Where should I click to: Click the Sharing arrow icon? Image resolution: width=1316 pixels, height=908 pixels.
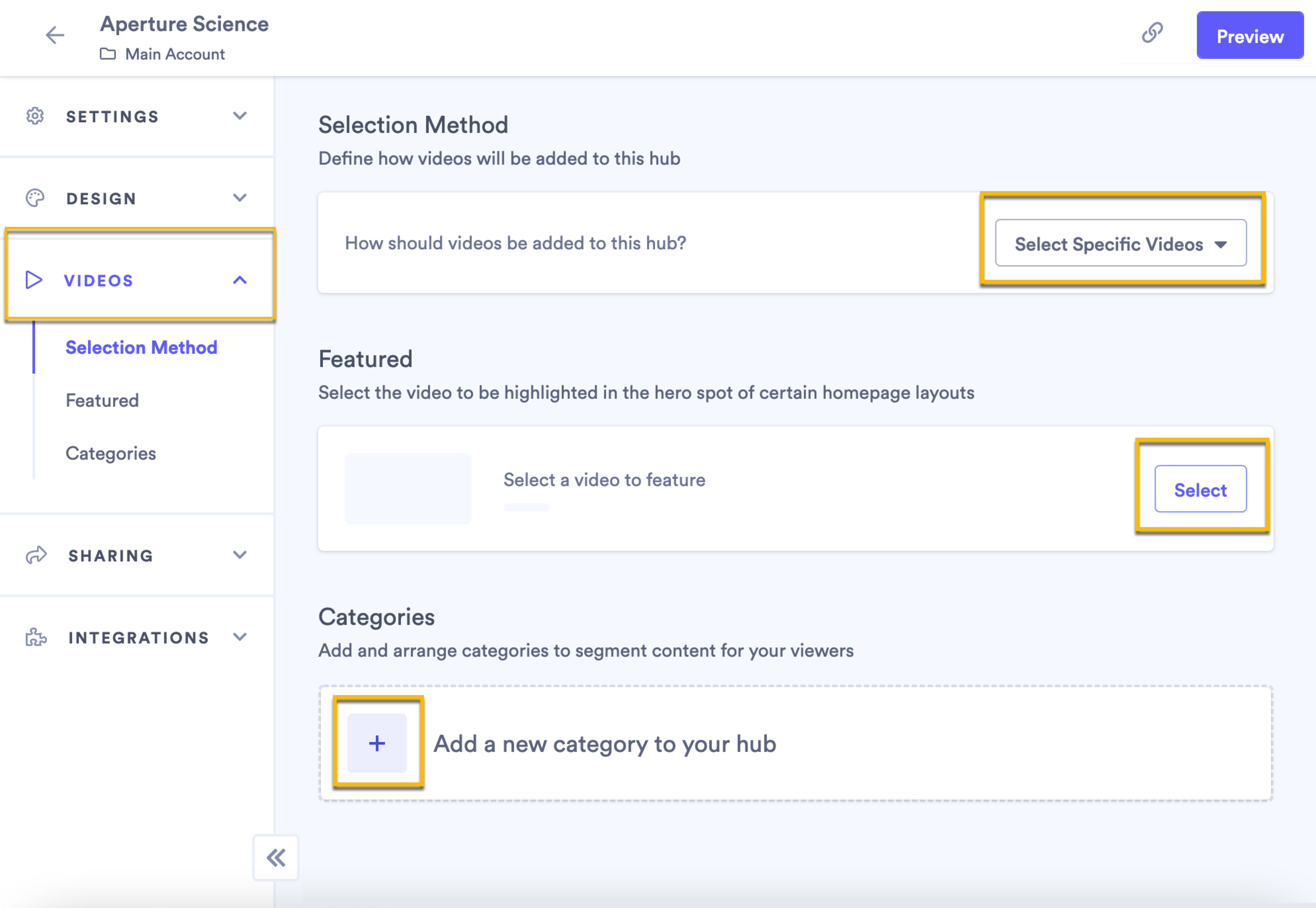click(x=36, y=555)
